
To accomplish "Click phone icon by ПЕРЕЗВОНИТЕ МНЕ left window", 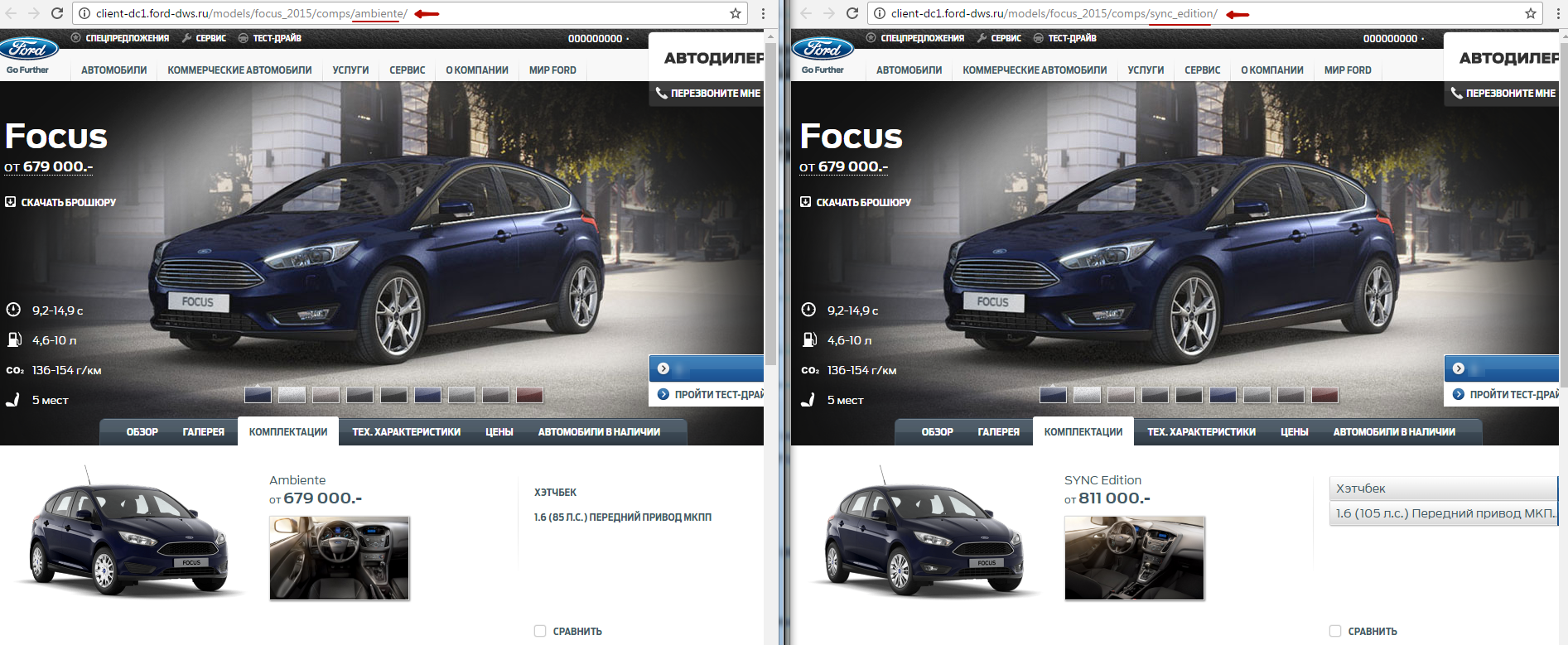I will 661,93.
